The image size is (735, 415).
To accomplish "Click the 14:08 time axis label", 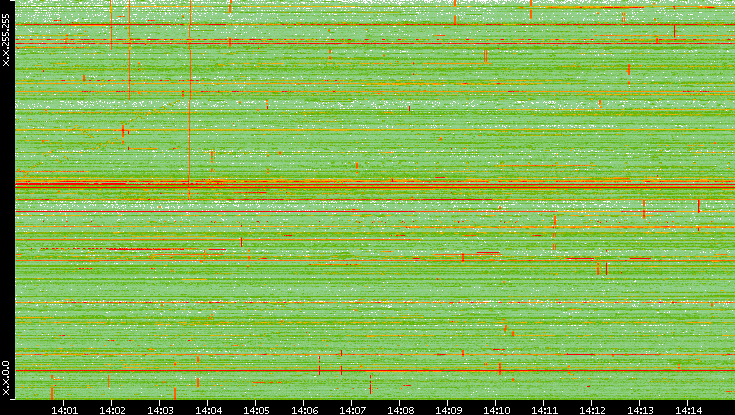I will 400,411.
